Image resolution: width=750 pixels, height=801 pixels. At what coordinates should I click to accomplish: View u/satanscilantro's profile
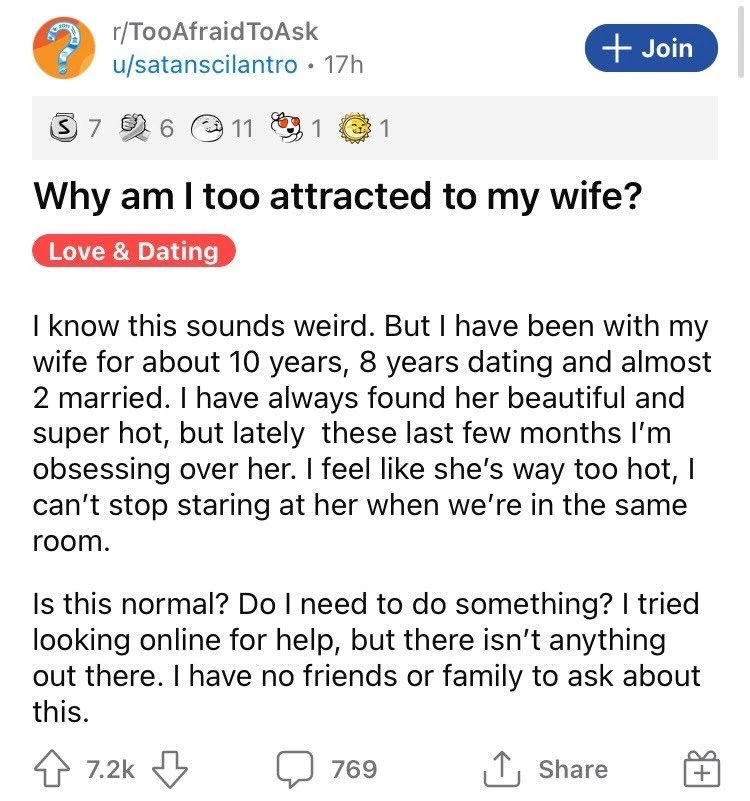pyautogui.click(x=205, y=64)
